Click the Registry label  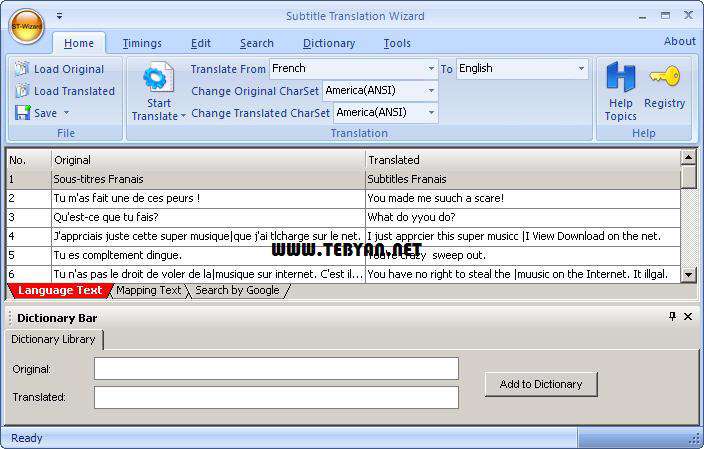click(x=664, y=103)
